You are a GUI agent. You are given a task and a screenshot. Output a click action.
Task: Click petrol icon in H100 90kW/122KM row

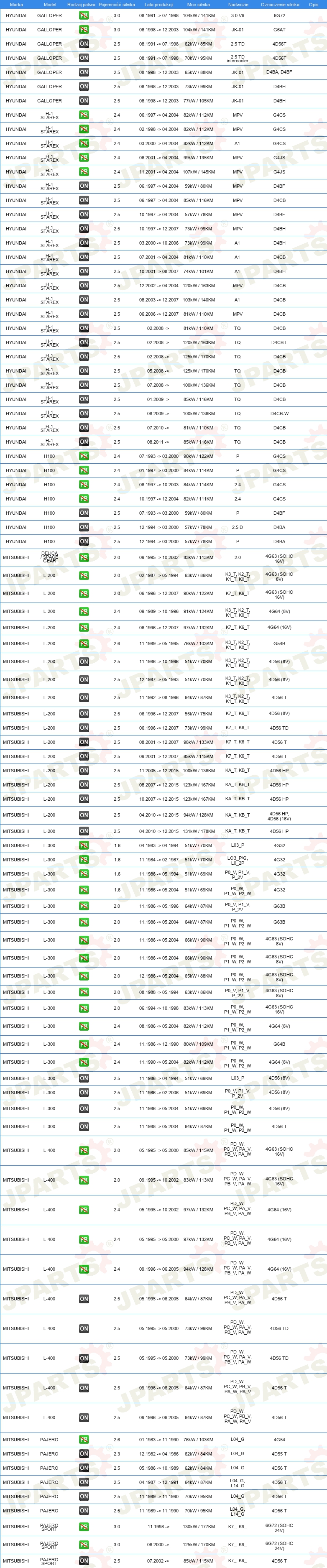tap(84, 456)
